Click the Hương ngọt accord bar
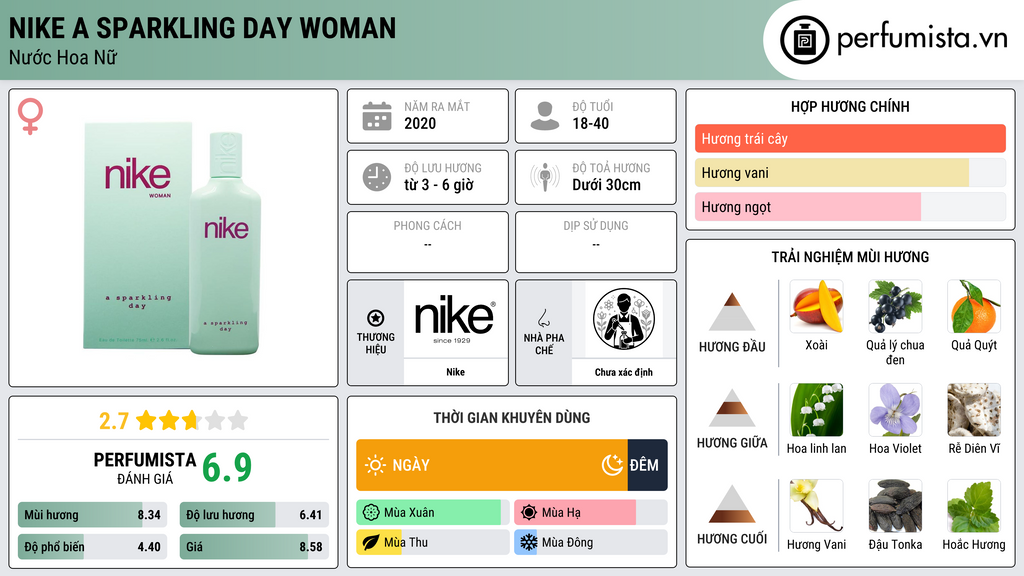1024x576 pixels. click(850, 206)
